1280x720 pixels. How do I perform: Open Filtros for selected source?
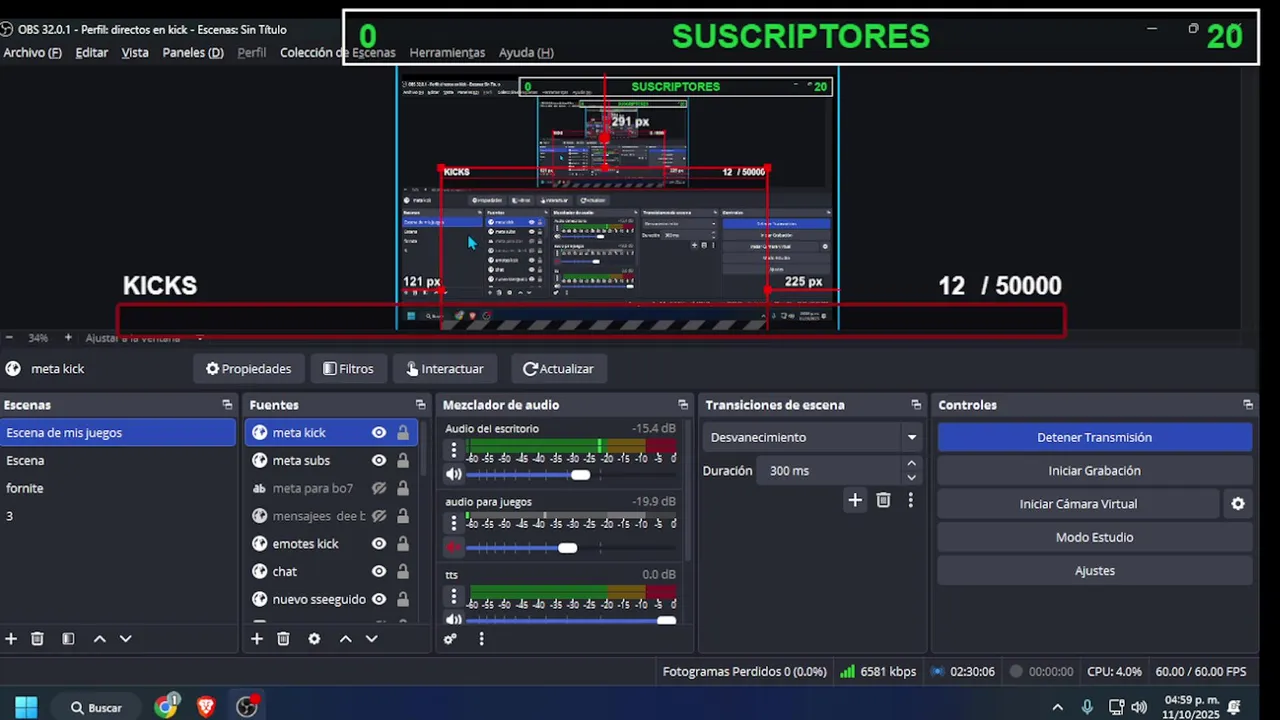[x=348, y=369]
